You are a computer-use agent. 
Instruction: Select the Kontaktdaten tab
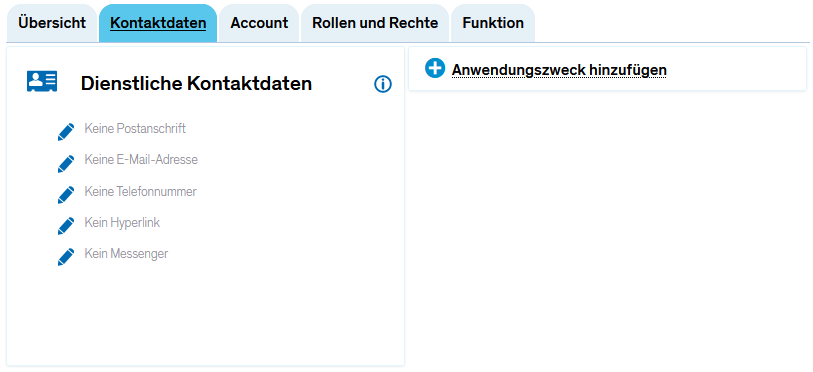[x=158, y=23]
